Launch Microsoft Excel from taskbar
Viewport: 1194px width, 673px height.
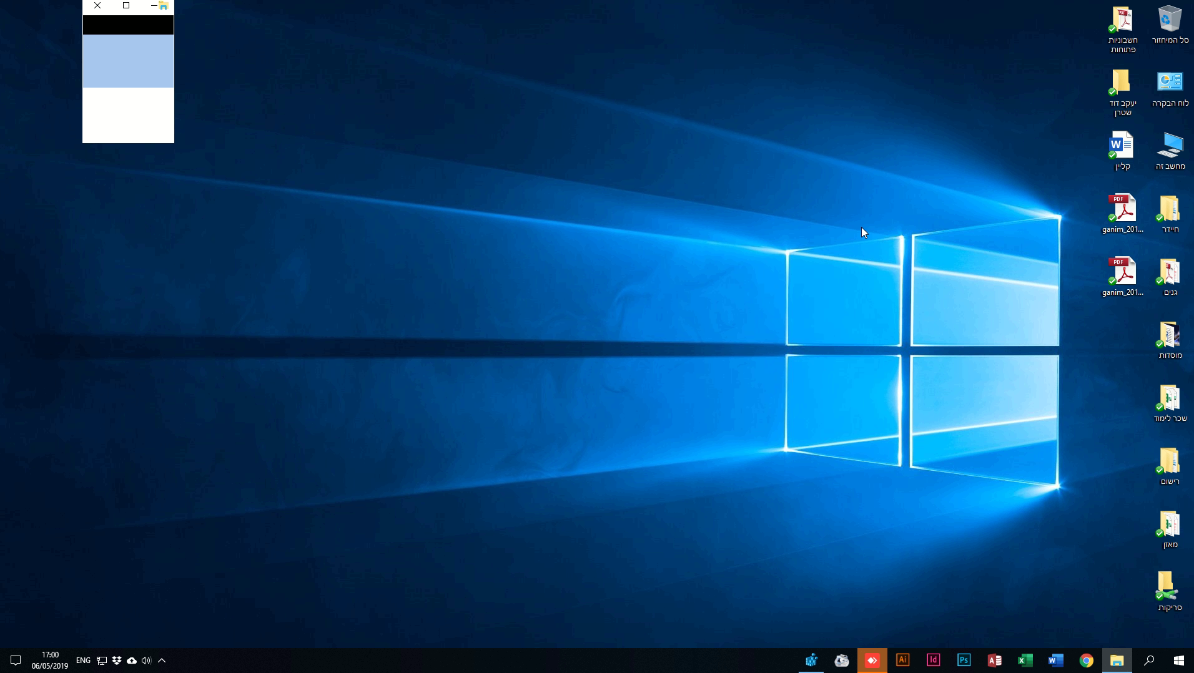[x=1025, y=660]
